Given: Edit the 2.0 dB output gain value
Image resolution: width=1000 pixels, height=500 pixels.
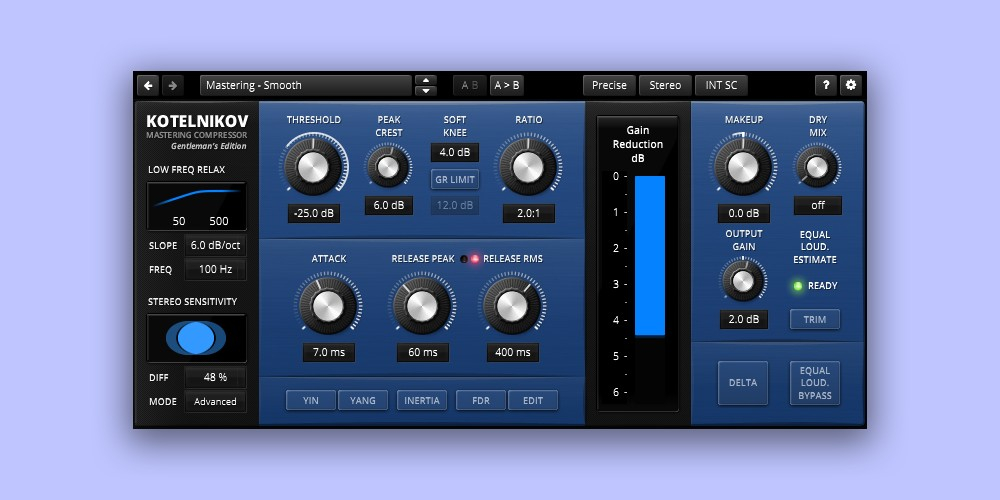Looking at the screenshot, I should point(744,320).
